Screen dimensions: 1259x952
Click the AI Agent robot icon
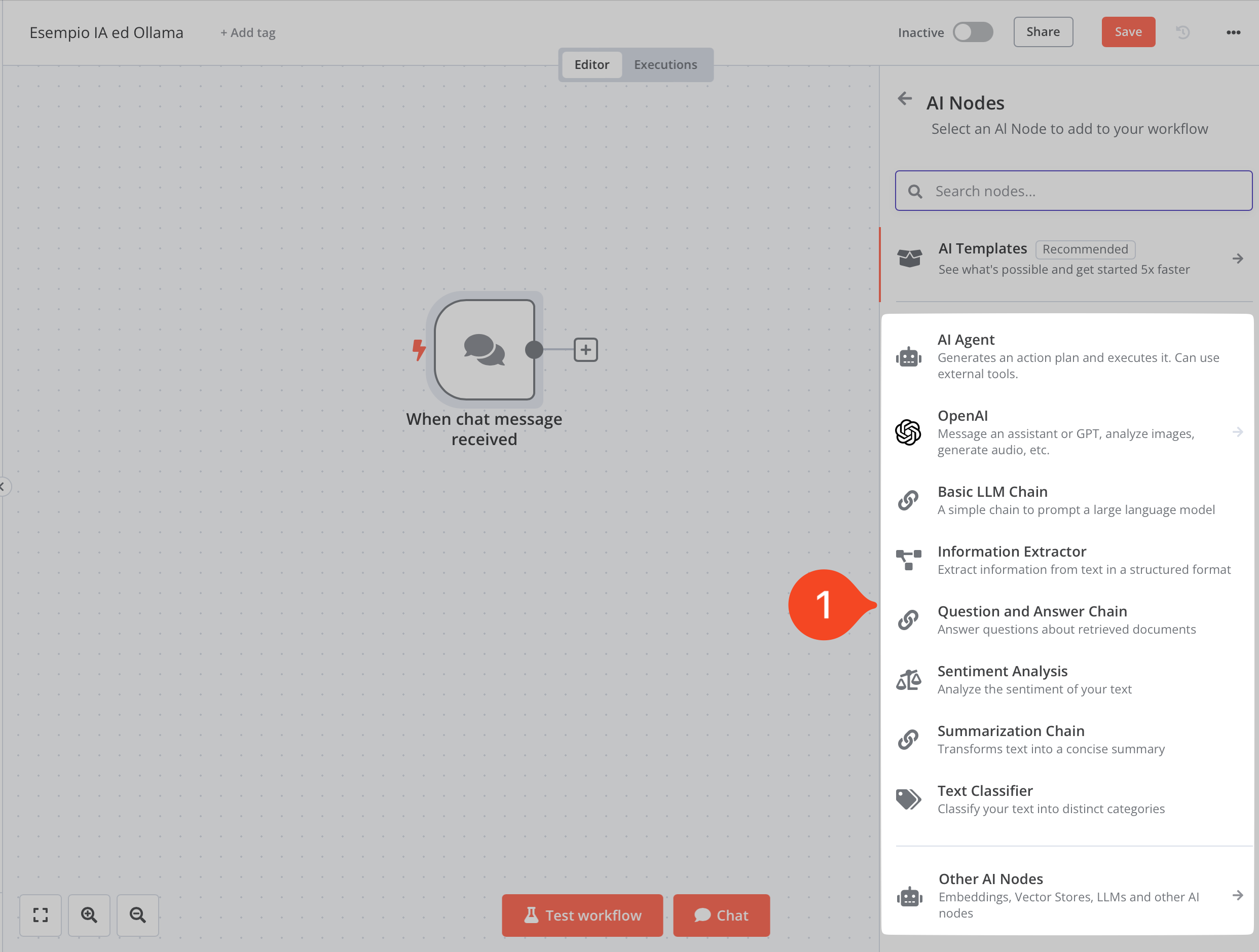908,357
